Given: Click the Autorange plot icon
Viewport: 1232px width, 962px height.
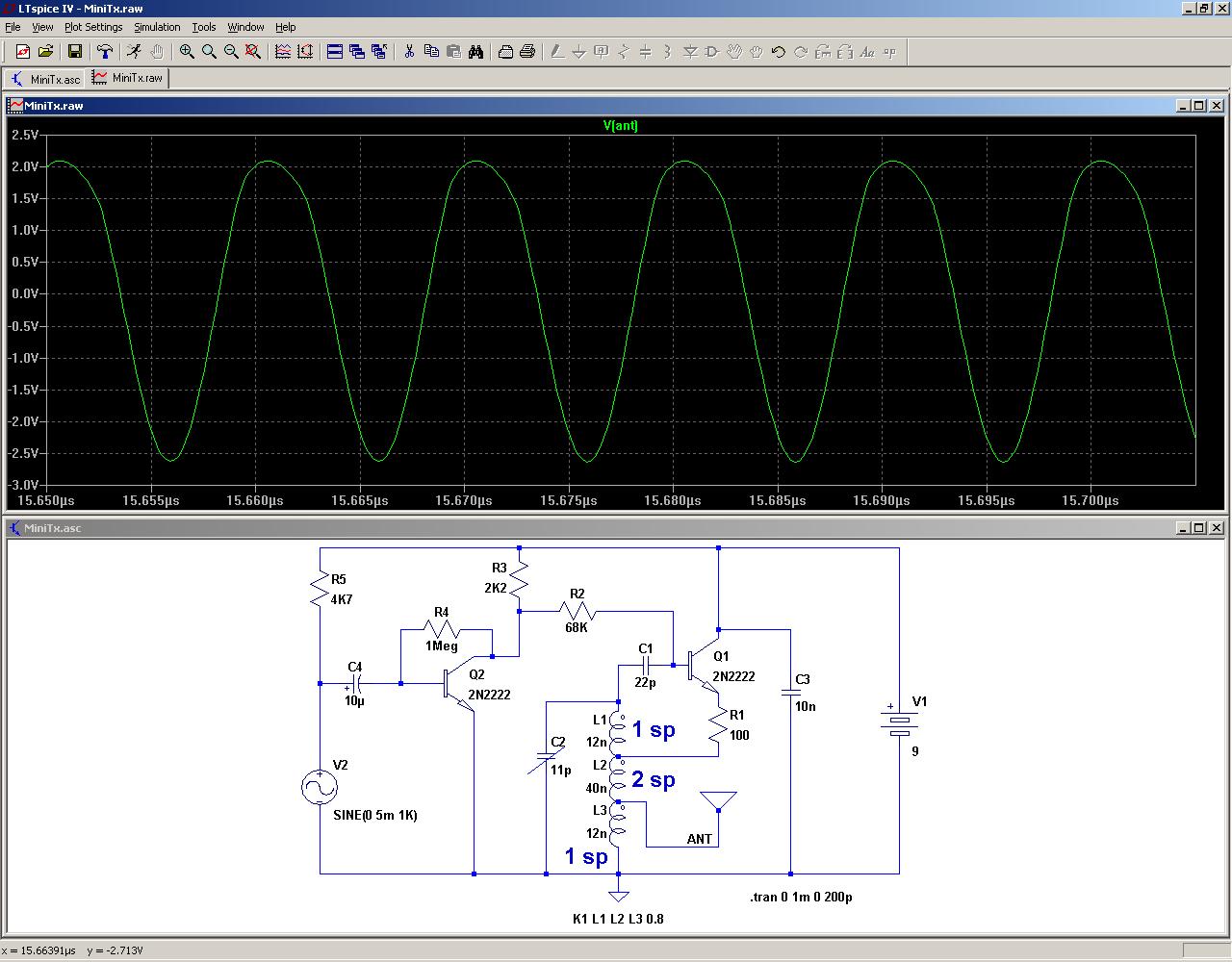Looking at the screenshot, I should (305, 52).
